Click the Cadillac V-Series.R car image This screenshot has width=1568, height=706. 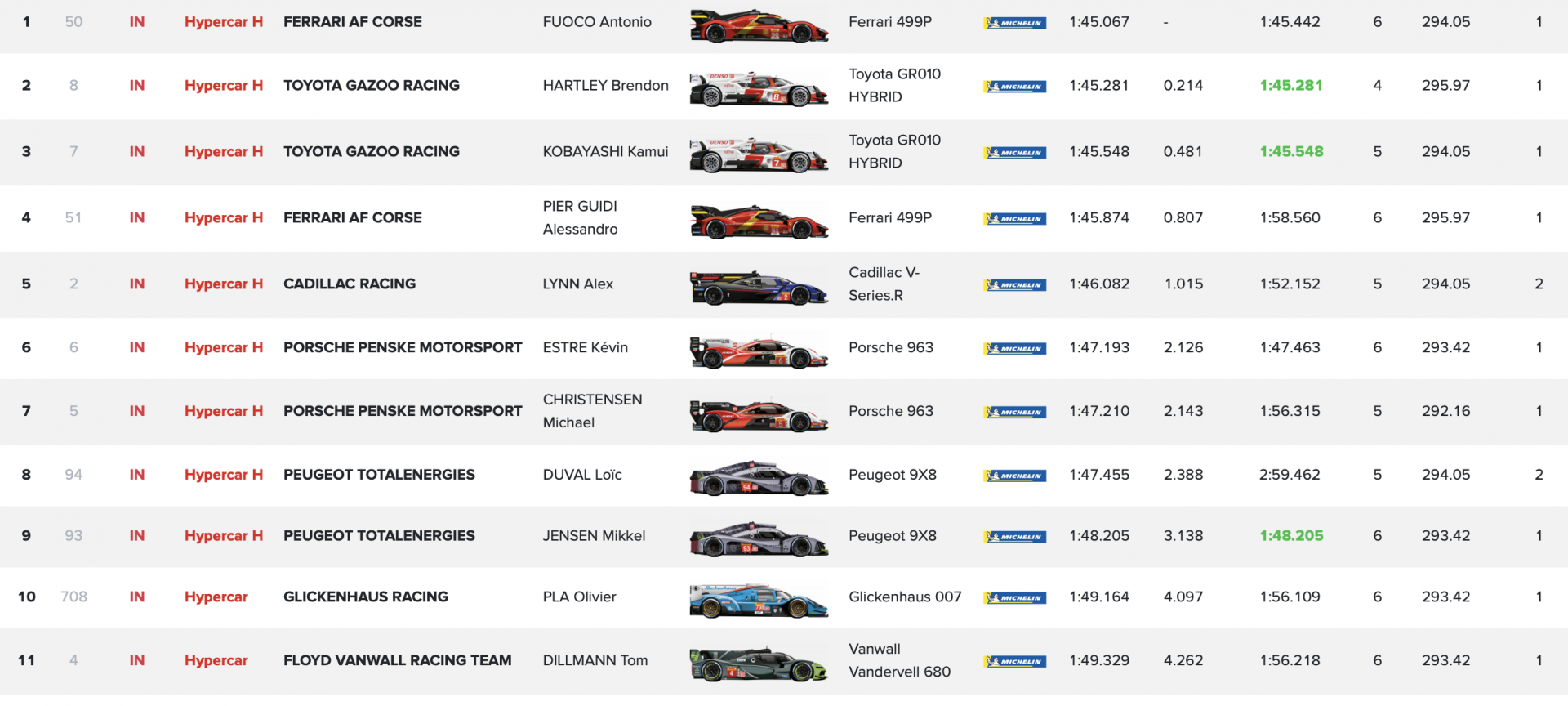[x=759, y=287]
